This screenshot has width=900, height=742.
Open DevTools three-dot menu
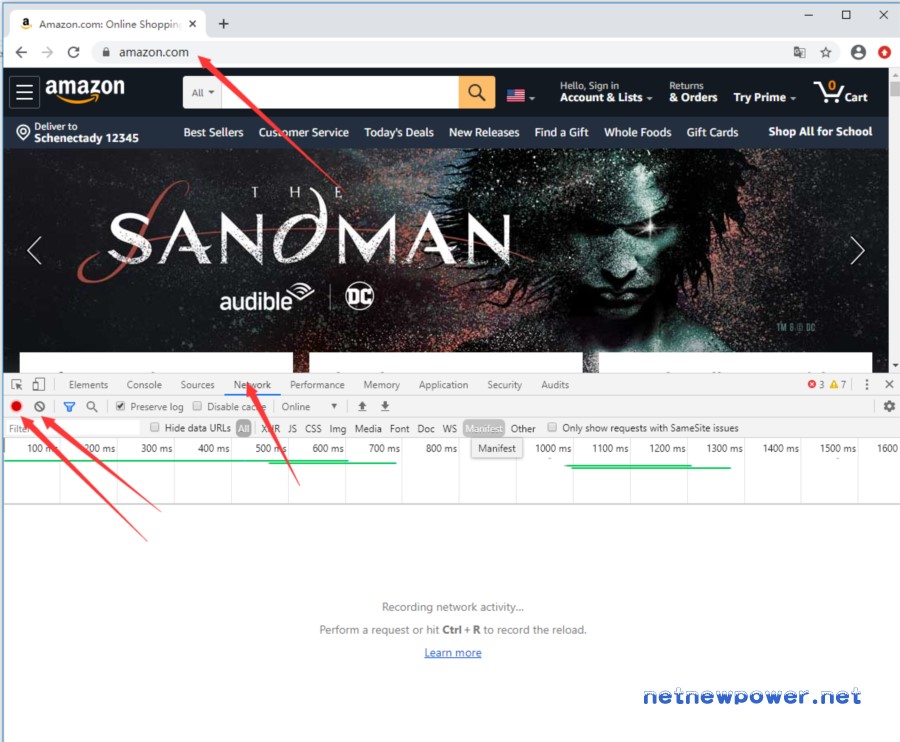(x=867, y=384)
